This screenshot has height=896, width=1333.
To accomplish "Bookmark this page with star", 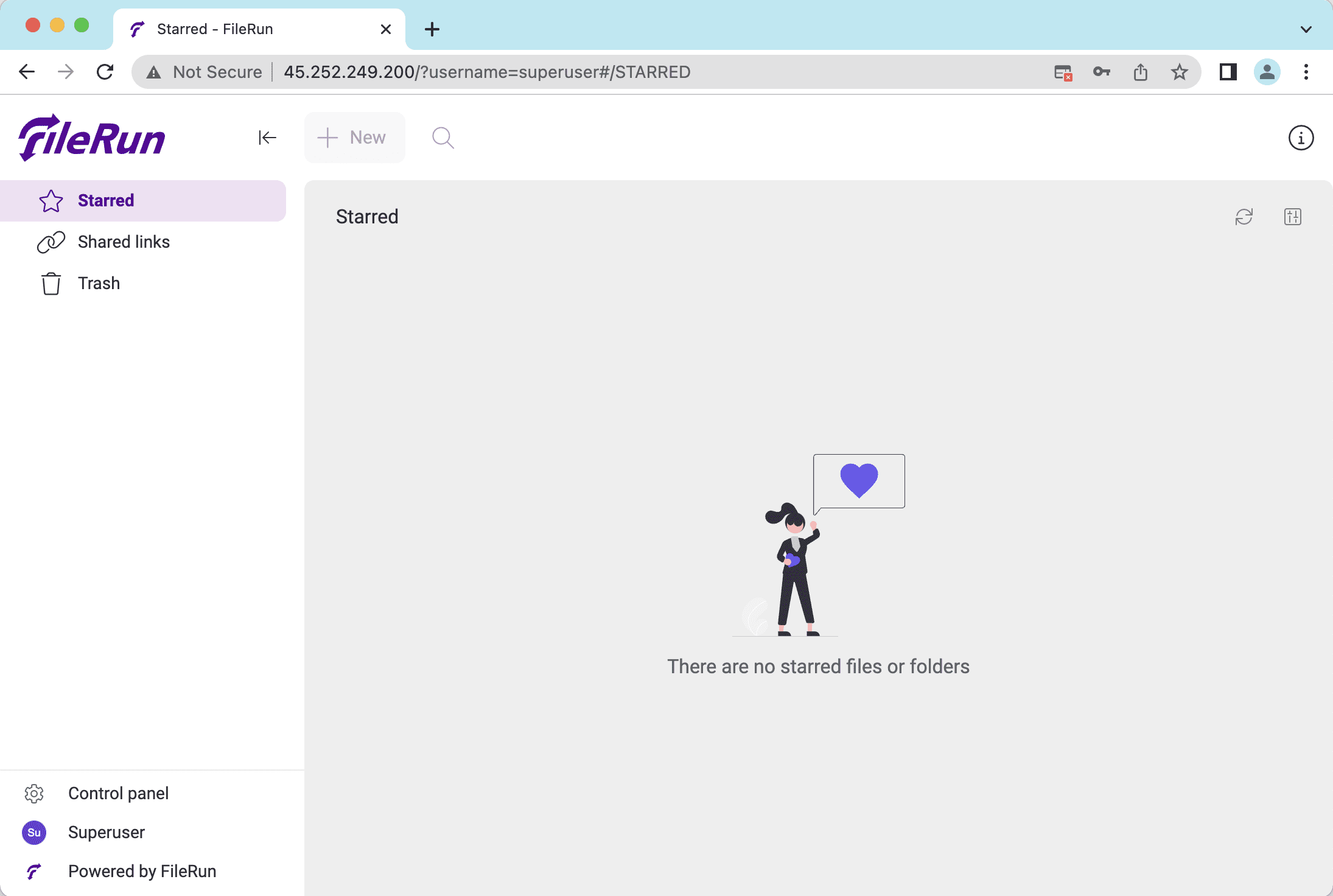I will tap(1179, 72).
